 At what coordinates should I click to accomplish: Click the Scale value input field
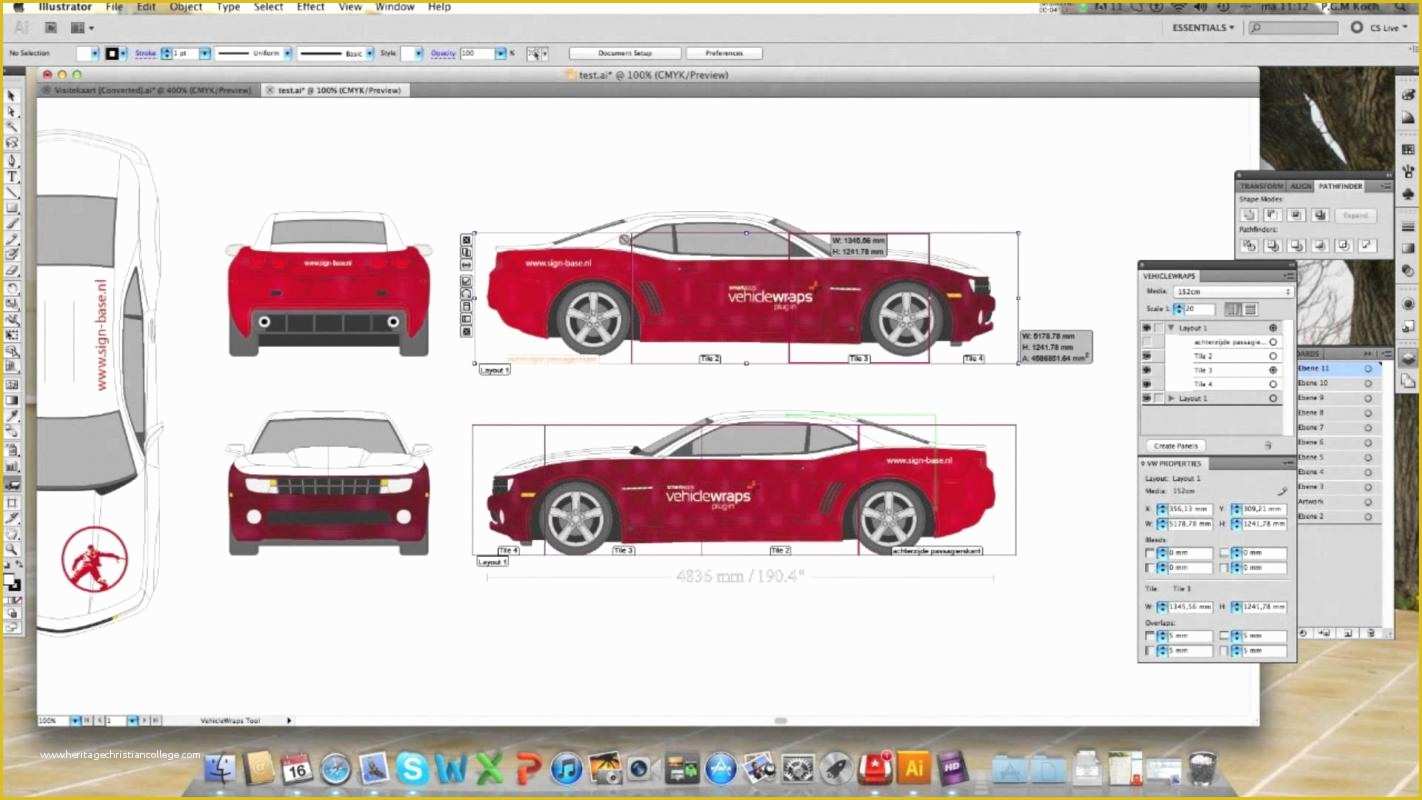[x=1201, y=309]
